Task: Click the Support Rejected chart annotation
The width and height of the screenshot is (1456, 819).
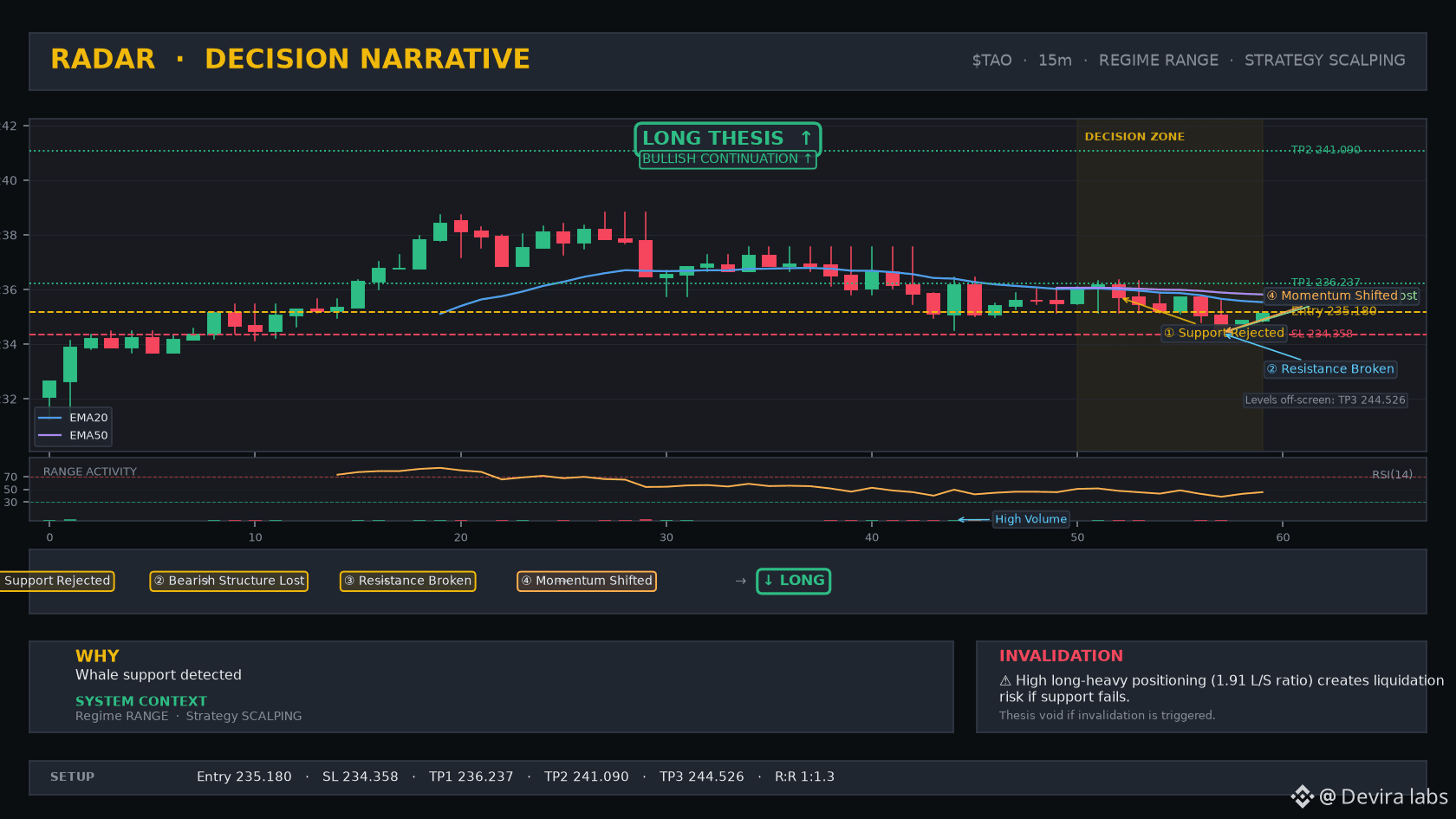Action: point(1224,333)
